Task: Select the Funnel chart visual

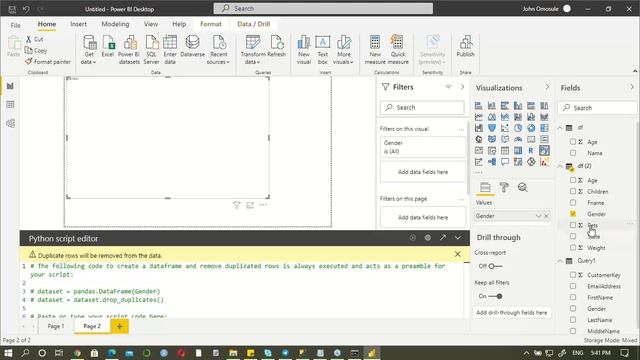Action: (x=492, y=128)
